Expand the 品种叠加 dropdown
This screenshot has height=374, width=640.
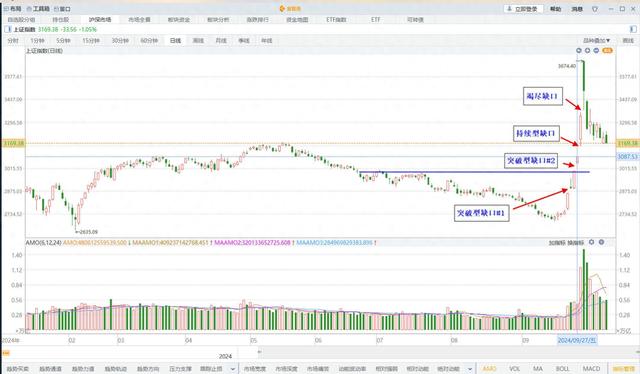click(596, 40)
